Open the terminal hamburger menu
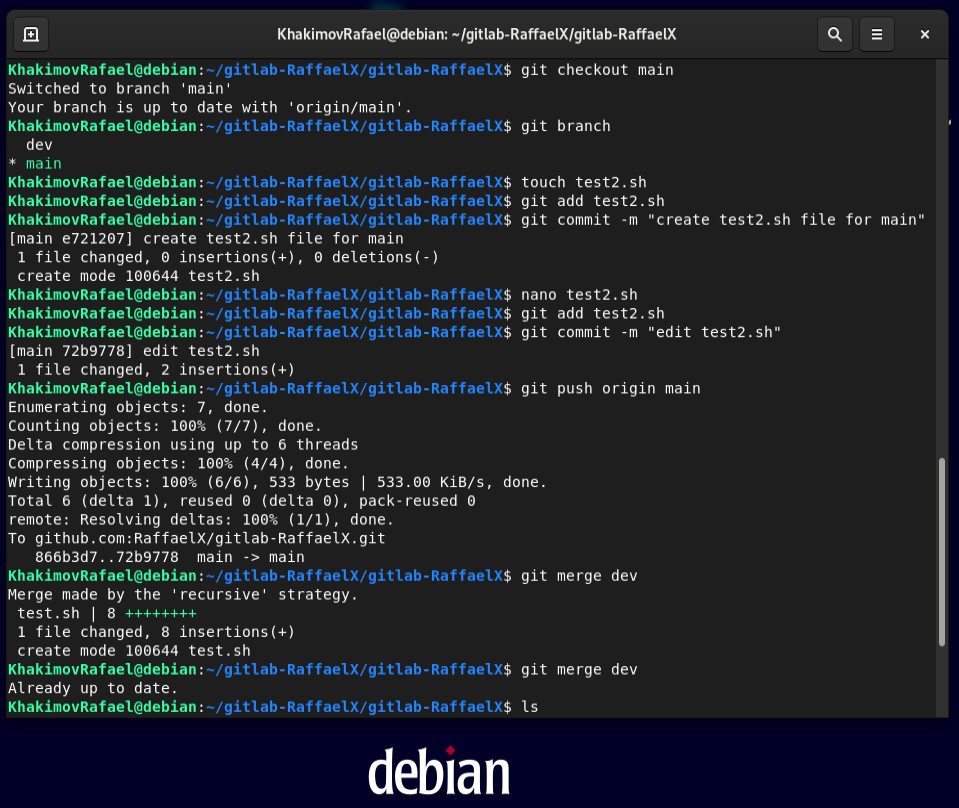This screenshot has height=808, width=959. pos(876,35)
